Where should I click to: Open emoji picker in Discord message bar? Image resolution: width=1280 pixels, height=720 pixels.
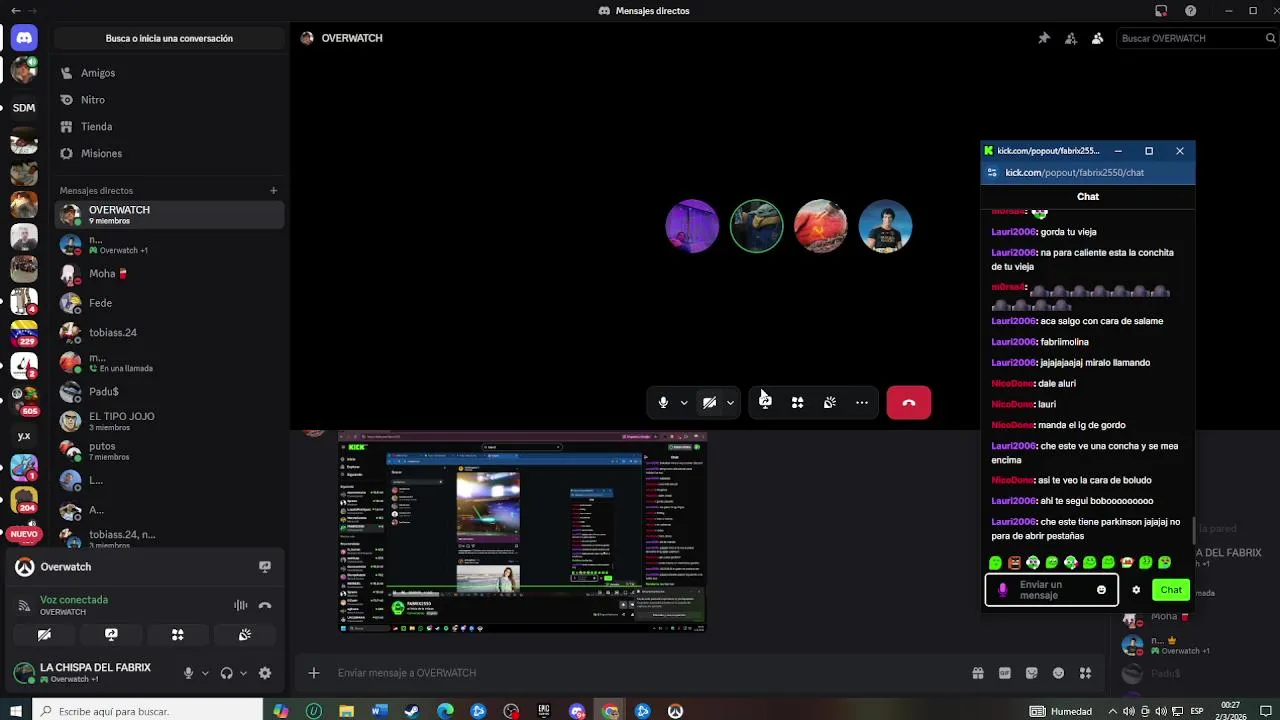(1059, 673)
